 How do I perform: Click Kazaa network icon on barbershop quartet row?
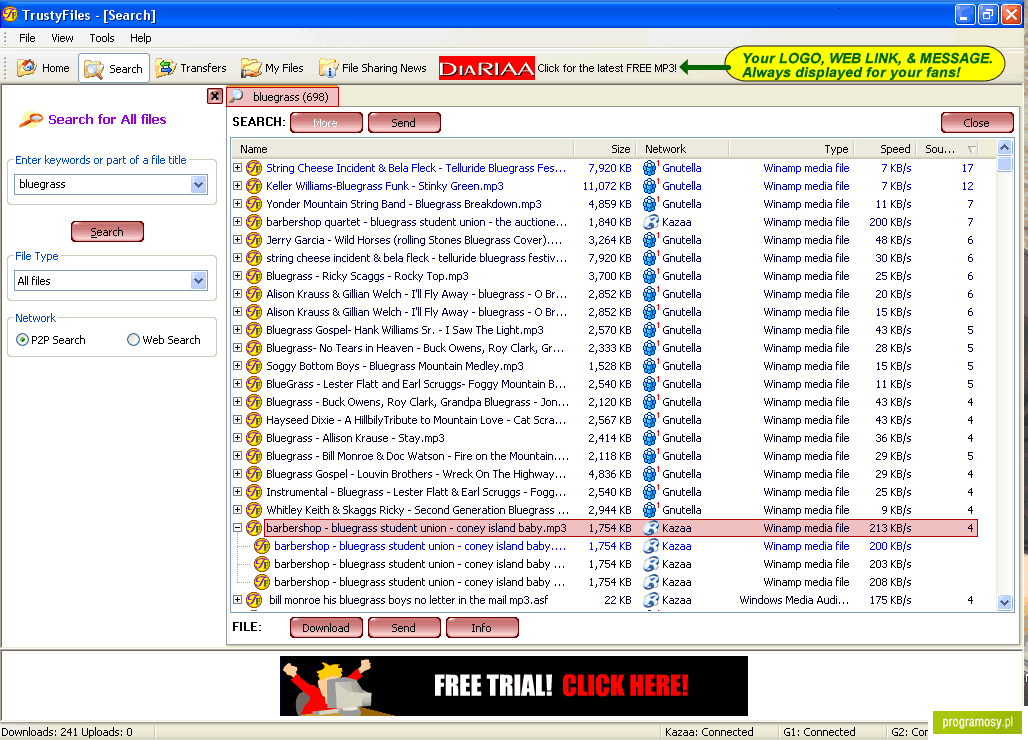pyautogui.click(x=650, y=222)
